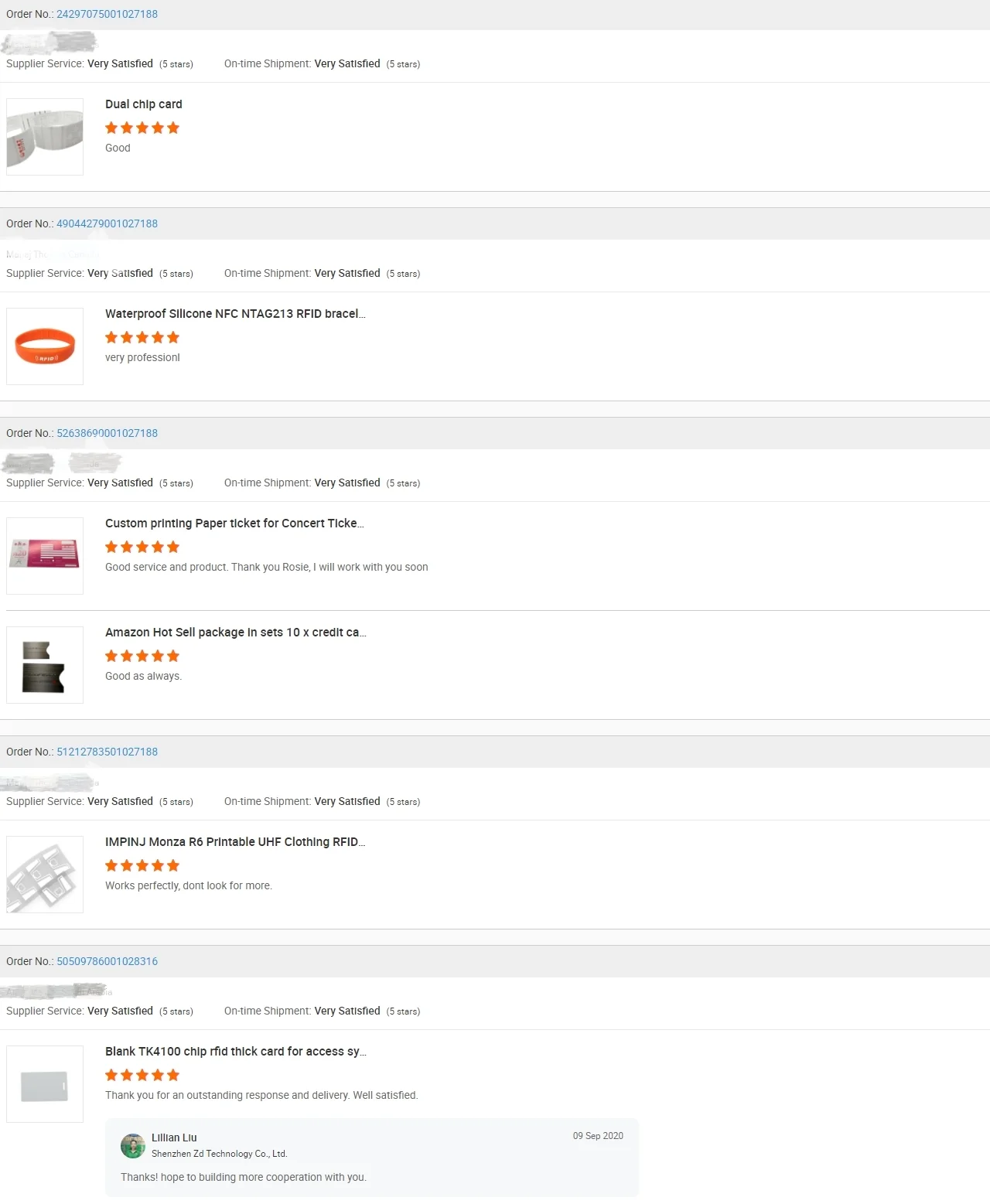This screenshot has width=990, height=1204.
Task: Open order number 49044279001027188 link
Action: 107,223
